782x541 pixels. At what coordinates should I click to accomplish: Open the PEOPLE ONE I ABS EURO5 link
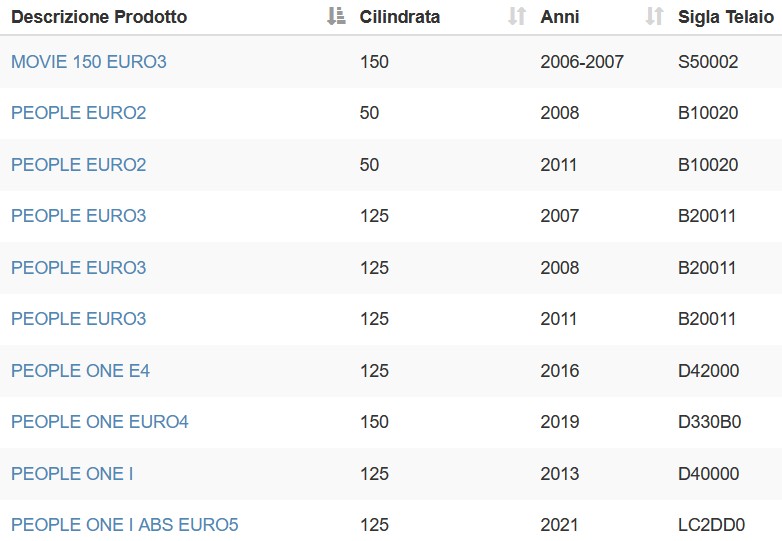click(x=125, y=525)
